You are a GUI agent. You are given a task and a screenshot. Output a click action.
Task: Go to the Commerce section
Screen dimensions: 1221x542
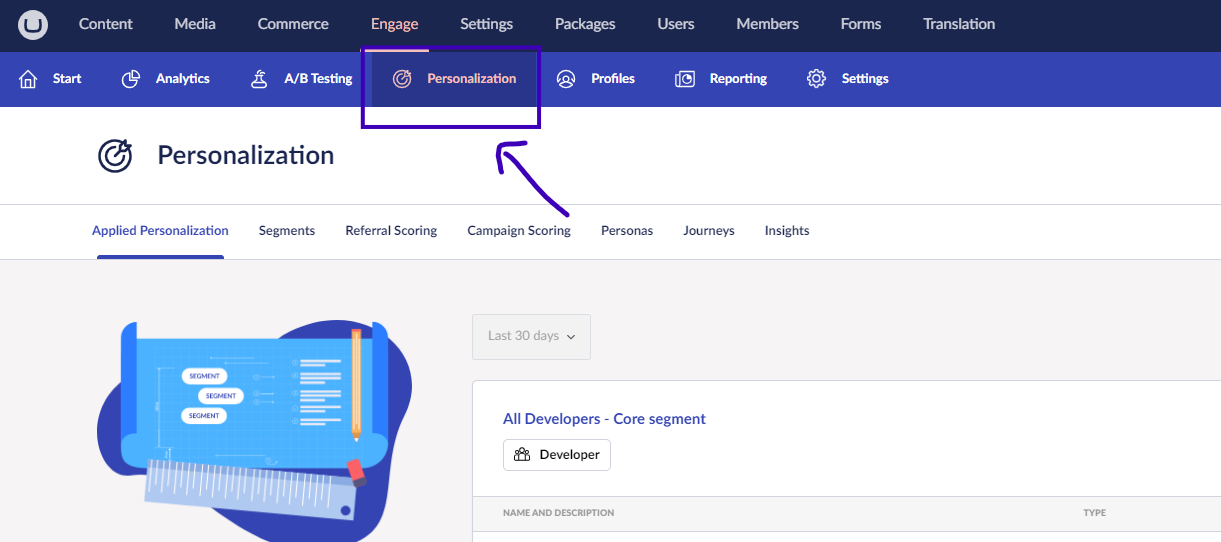(293, 24)
